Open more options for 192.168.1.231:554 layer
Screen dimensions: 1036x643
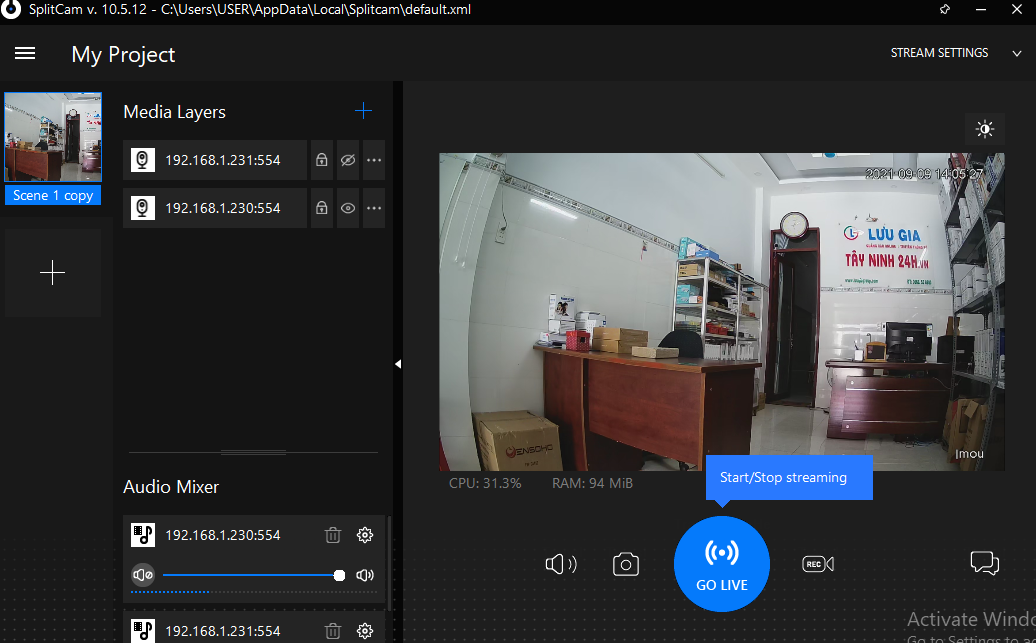[374, 160]
